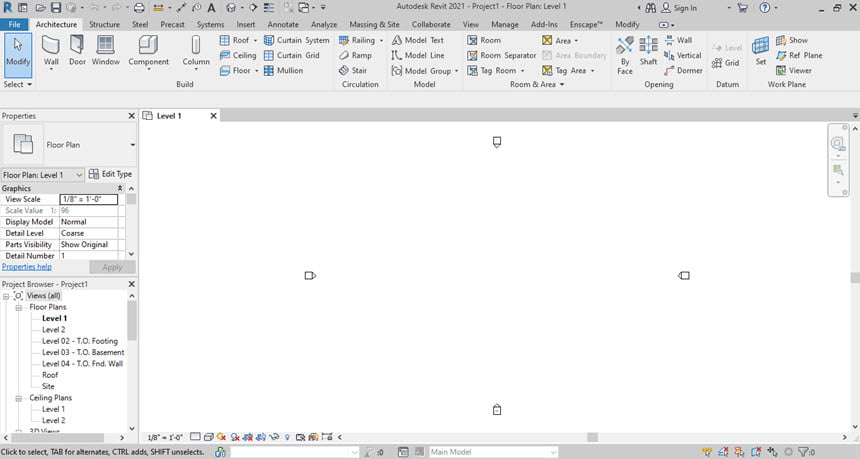Open the File menu
860x459 pixels.
pos(14,25)
